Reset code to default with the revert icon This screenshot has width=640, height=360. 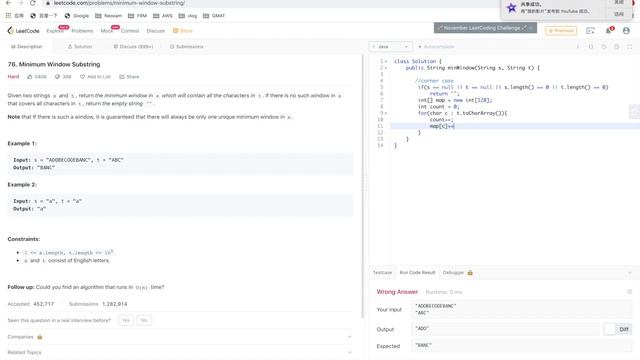(x=604, y=47)
